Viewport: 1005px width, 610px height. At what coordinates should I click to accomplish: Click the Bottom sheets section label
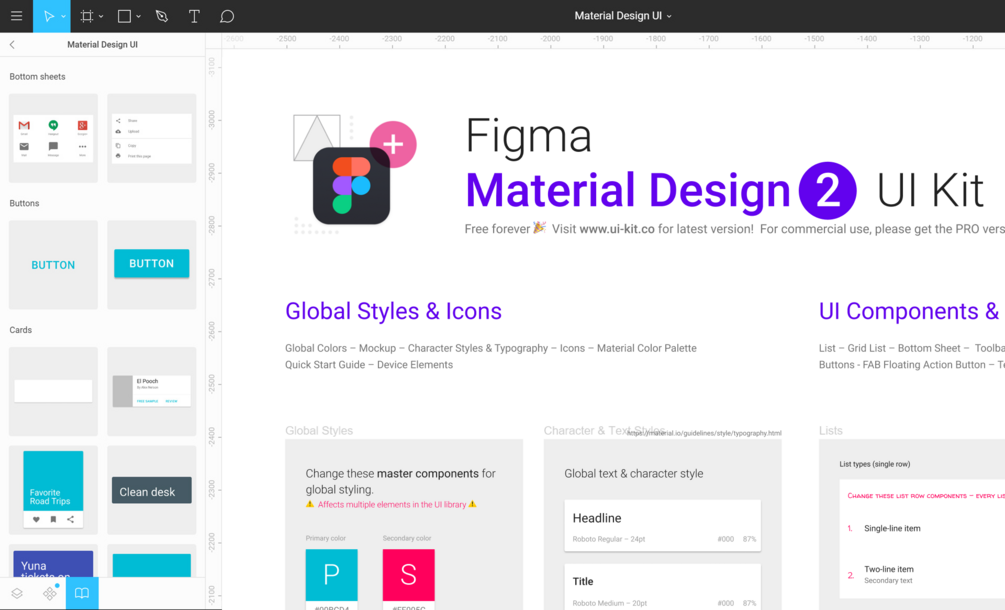(37, 76)
